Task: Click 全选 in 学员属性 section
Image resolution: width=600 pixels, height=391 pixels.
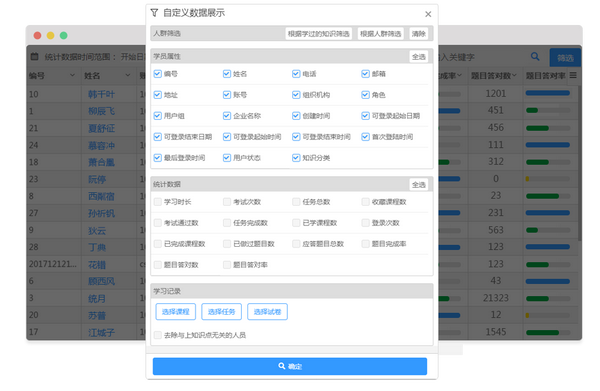Action: coord(419,57)
